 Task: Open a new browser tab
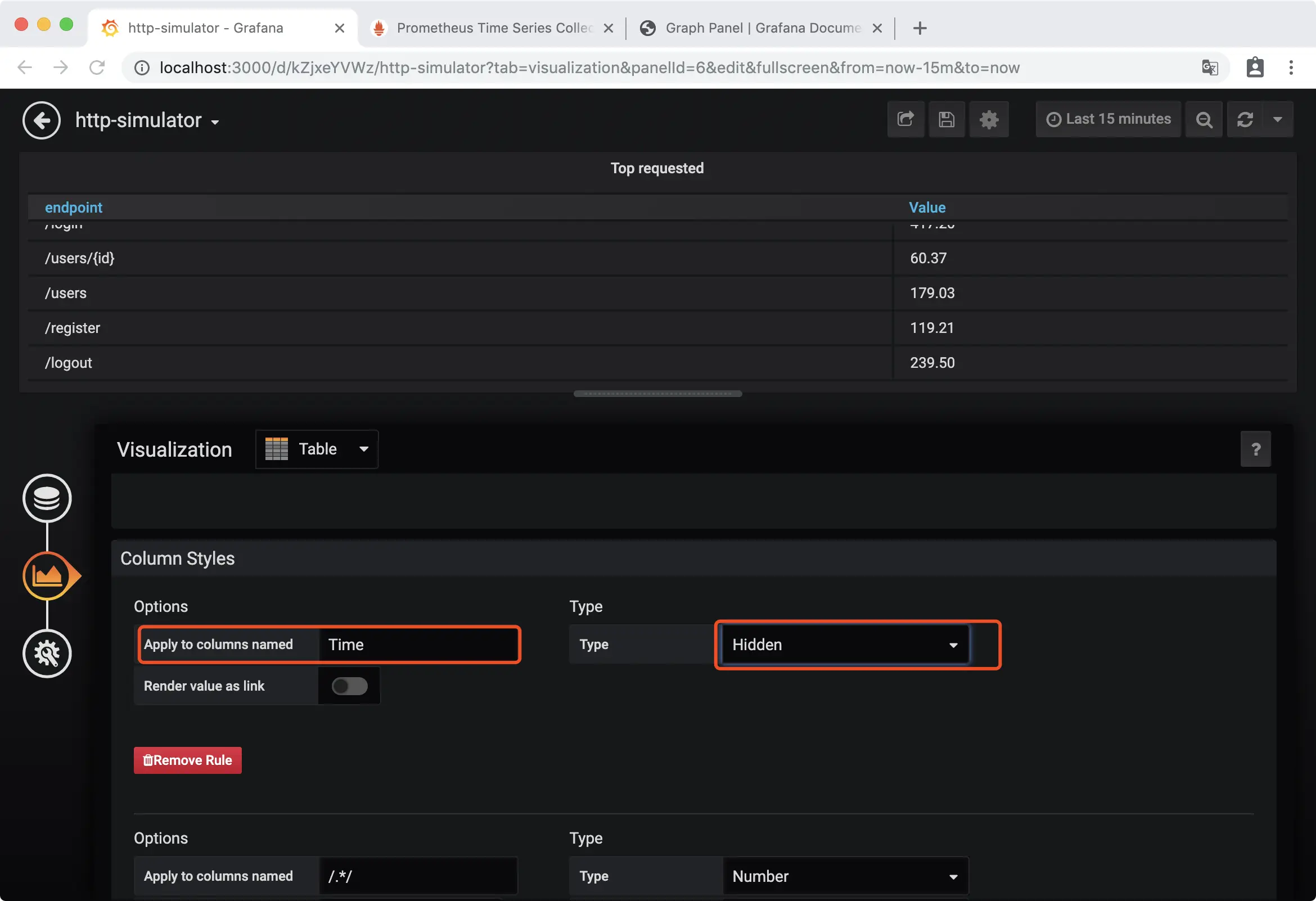(x=920, y=28)
